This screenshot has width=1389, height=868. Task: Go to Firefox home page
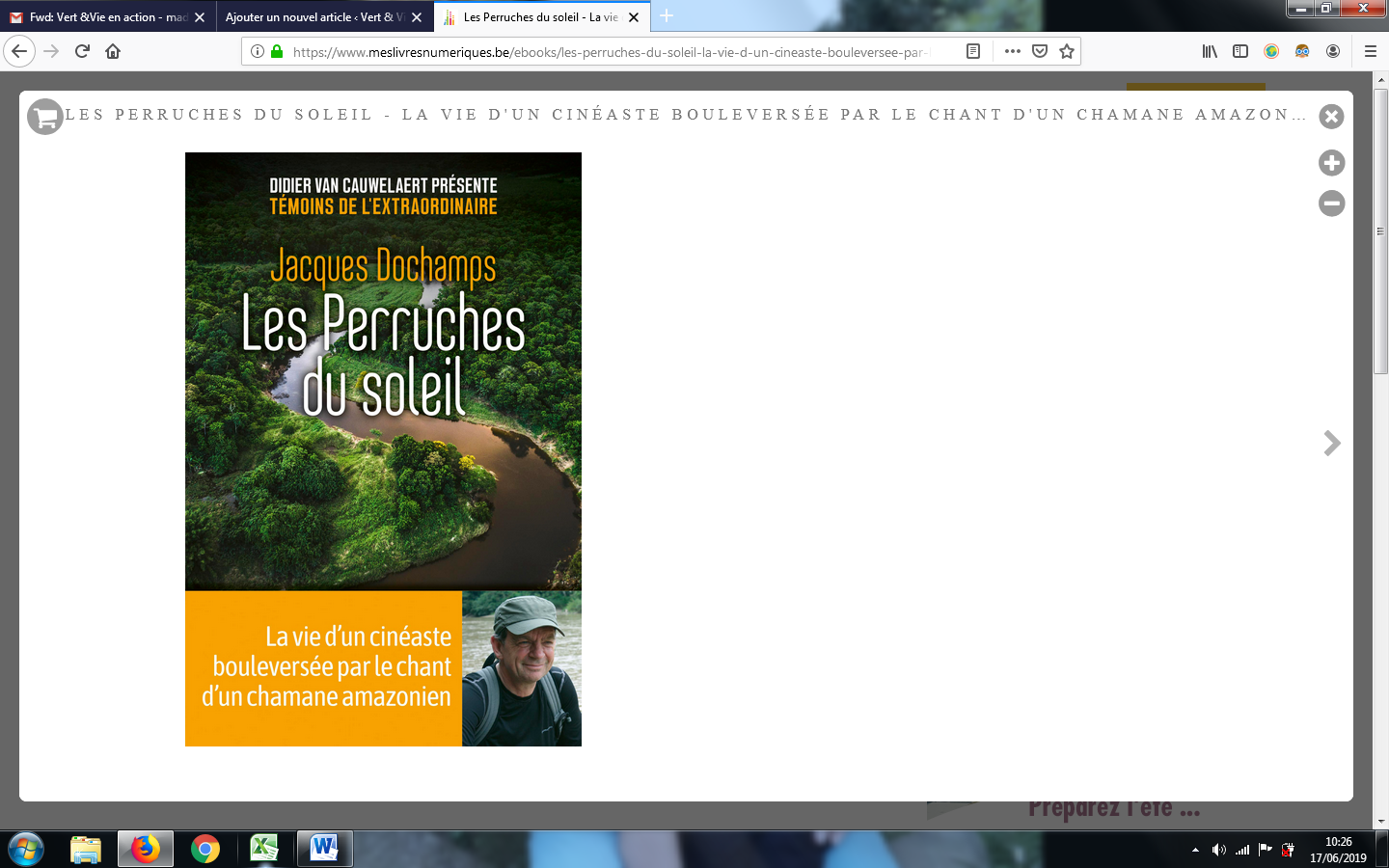tap(113, 51)
